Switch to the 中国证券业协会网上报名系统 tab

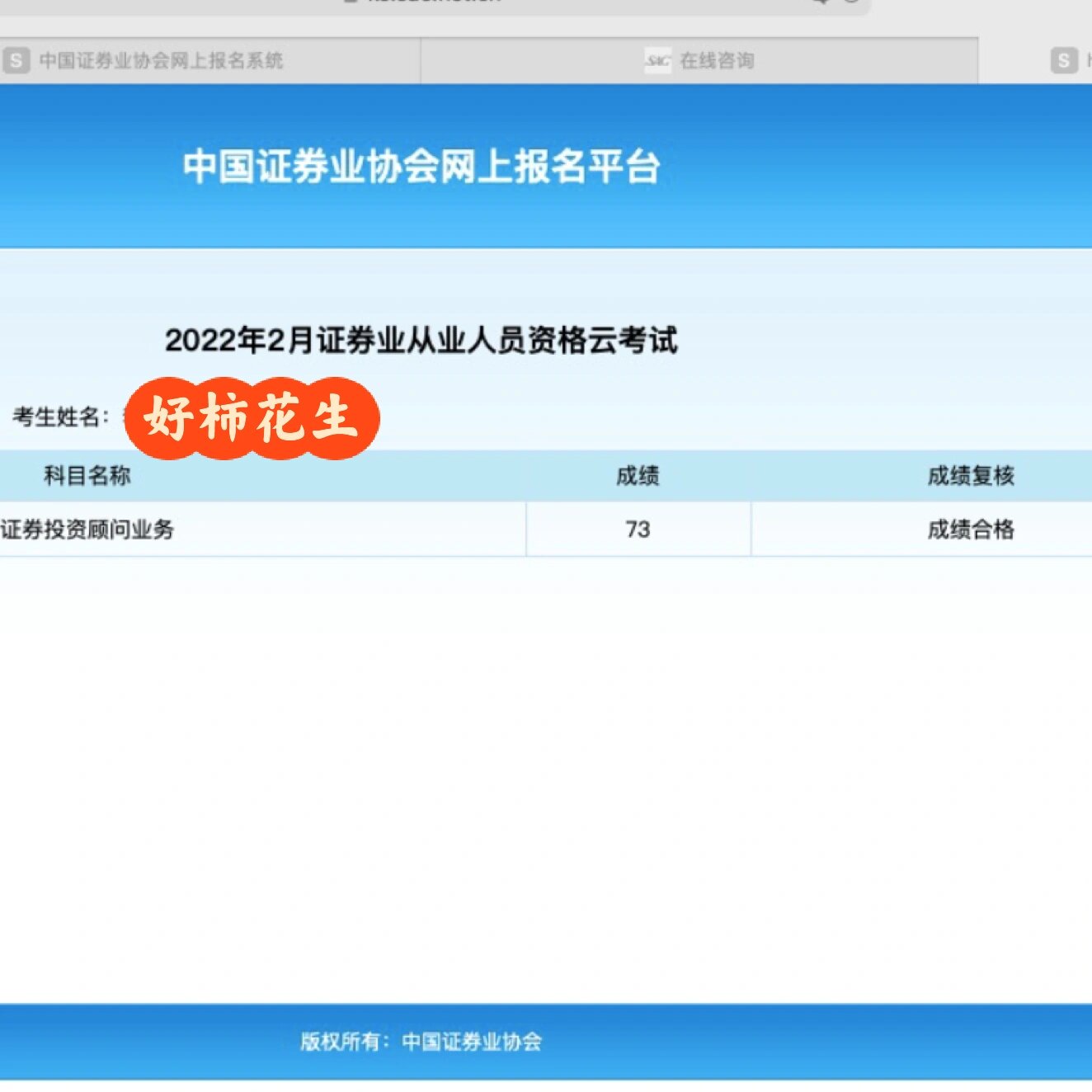coord(209,60)
